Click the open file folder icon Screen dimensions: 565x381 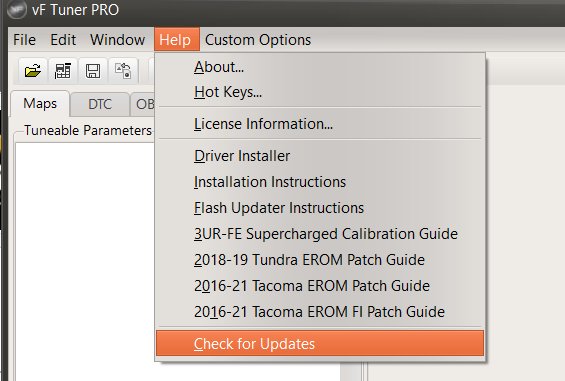33,71
